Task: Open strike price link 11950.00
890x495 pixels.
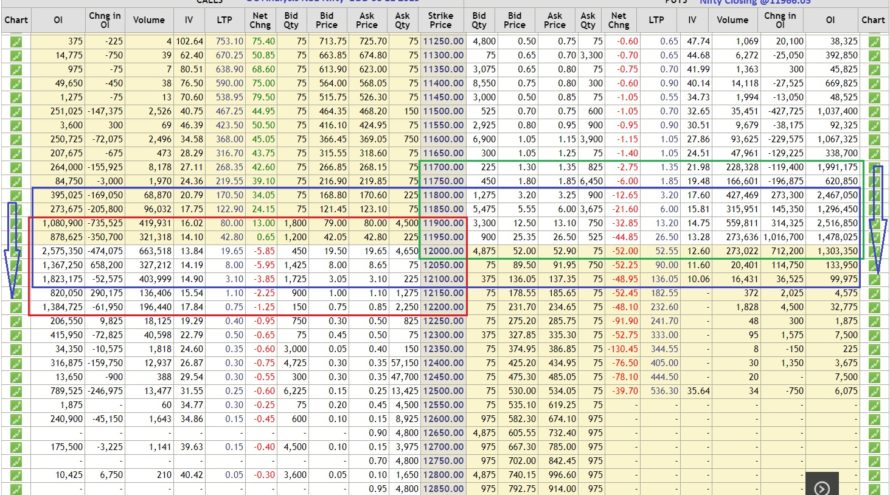Action: tap(443, 237)
